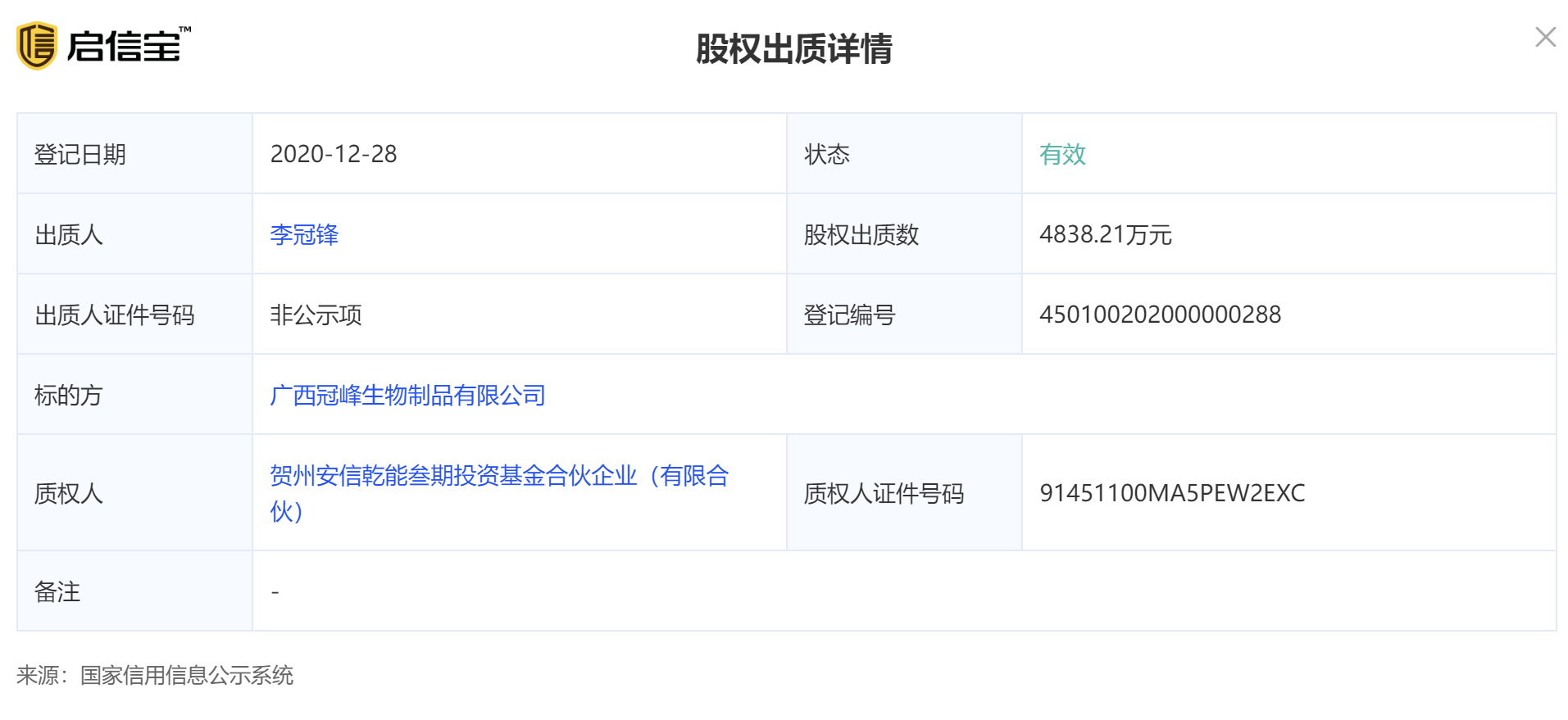
Task: Select registration number 450100202000000288
Action: pos(1160,315)
